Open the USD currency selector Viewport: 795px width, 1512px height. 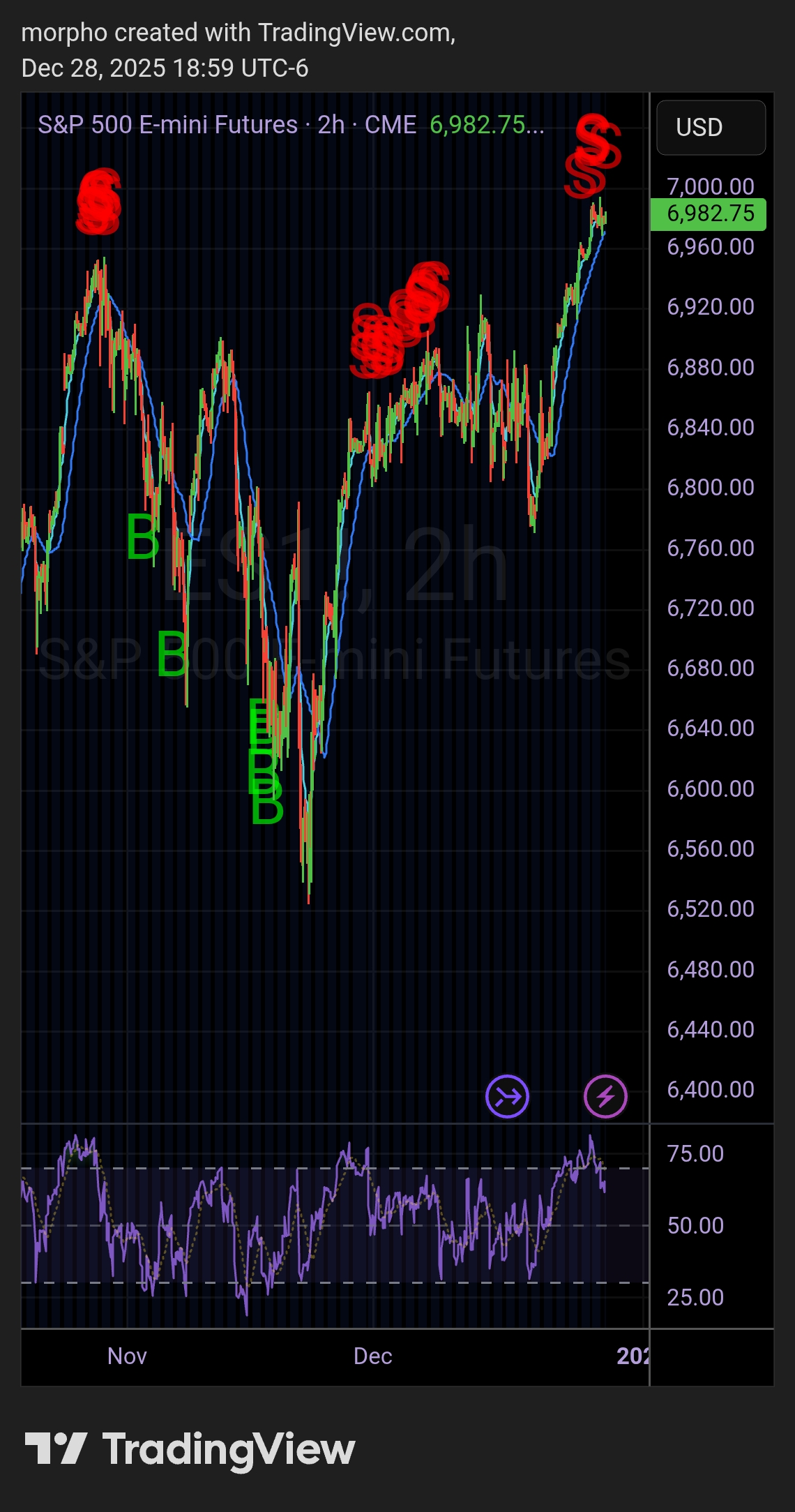point(711,128)
